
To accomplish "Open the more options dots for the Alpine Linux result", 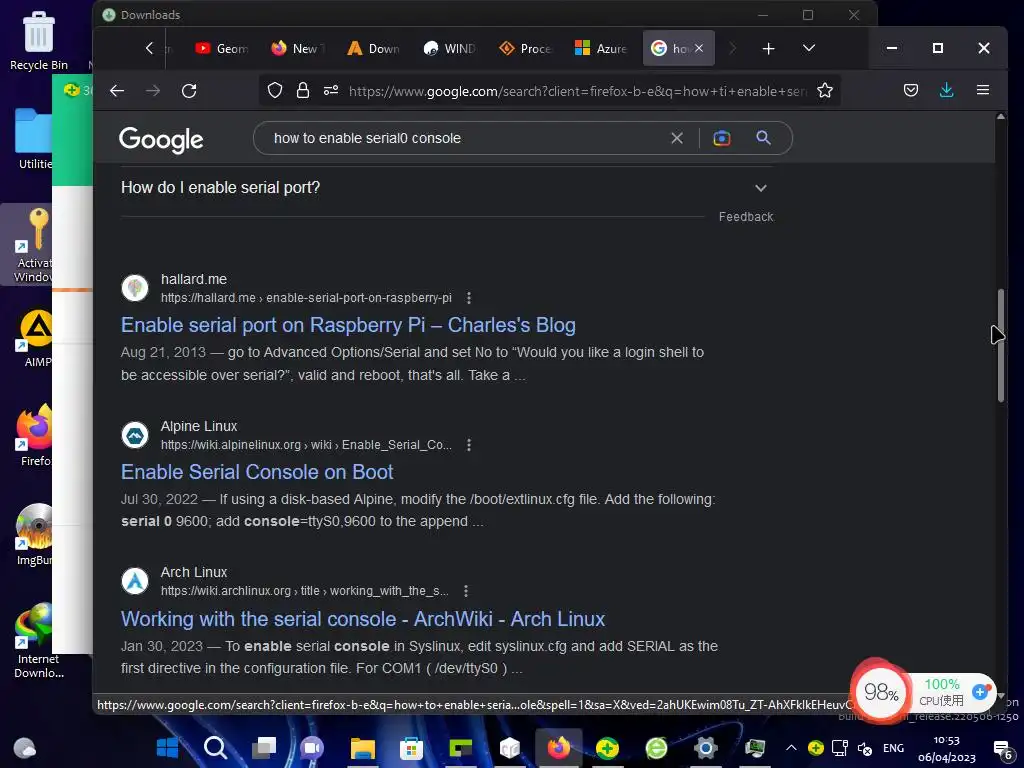I will (x=469, y=445).
